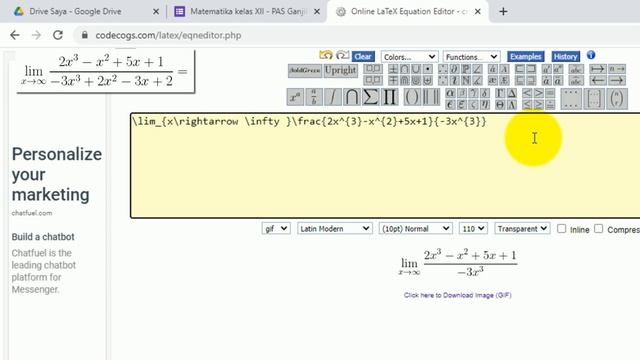Click inside the yellow LaTeX code text area
Image resolution: width=640 pixels, height=360 pixels.
pos(385,165)
